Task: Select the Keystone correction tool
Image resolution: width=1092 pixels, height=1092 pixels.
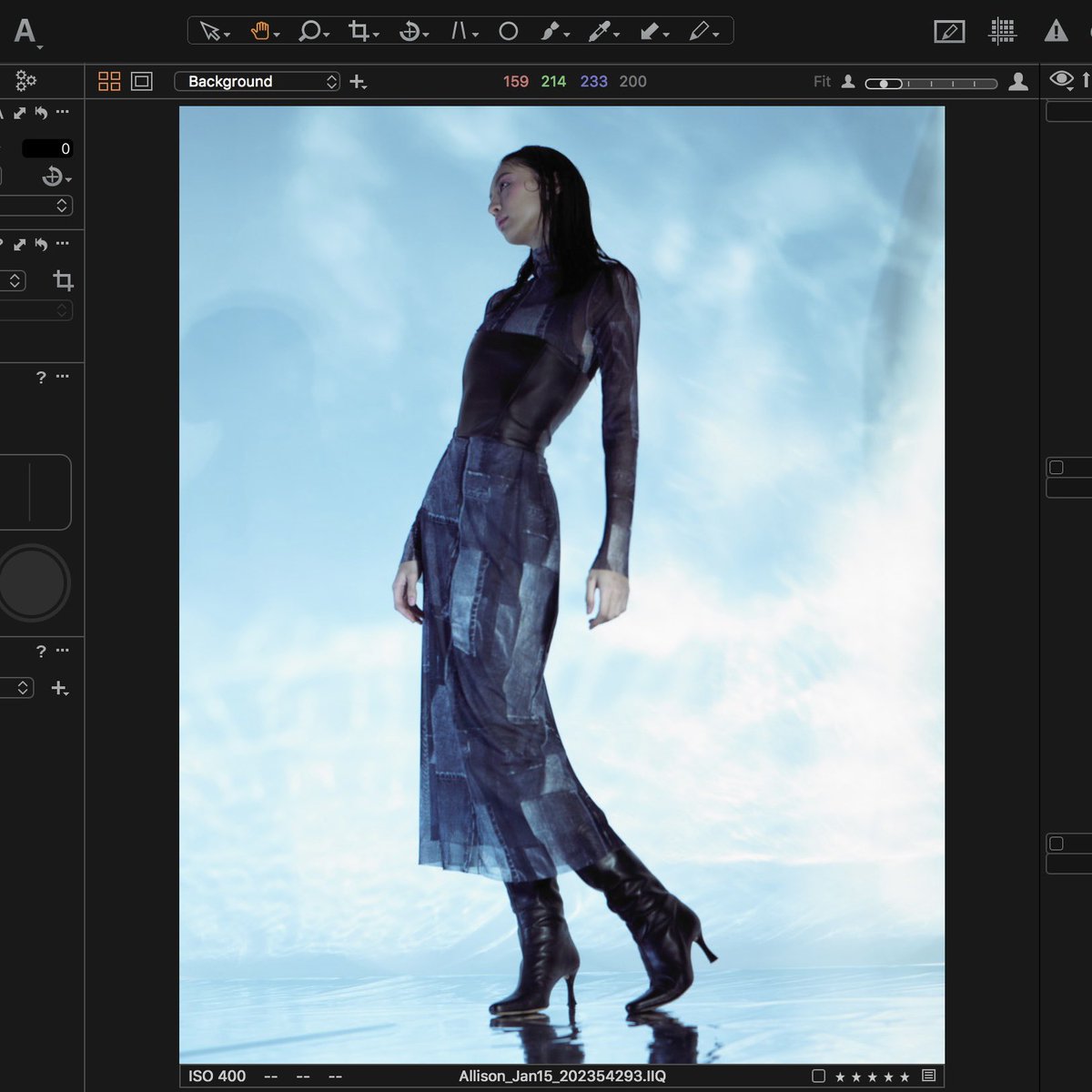Action: pos(459,31)
